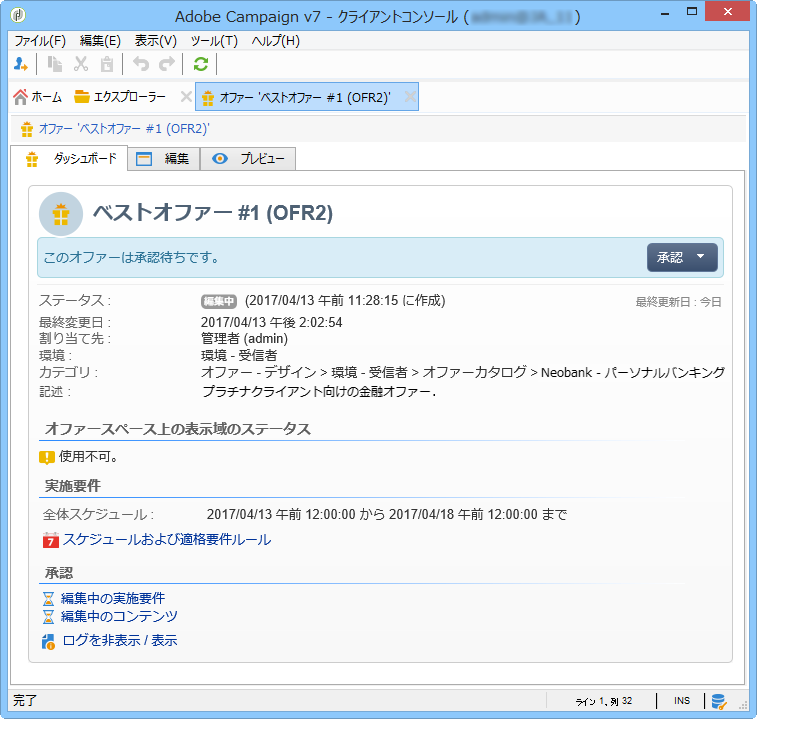
Task: Click the Paste clipboard toolbar icon
Action: pos(107,64)
